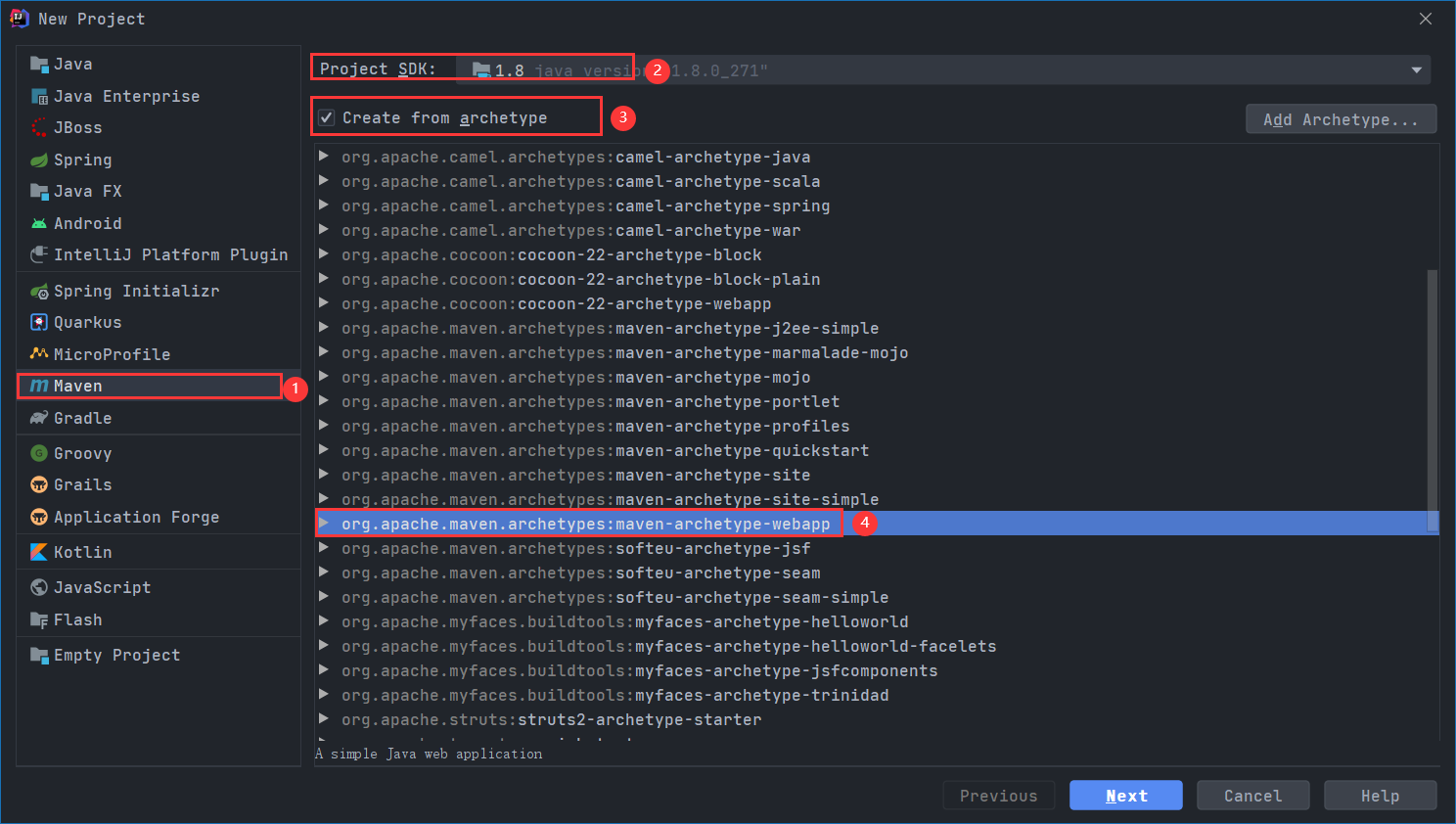The image size is (1456, 824).
Task: Click the Maven 'm' icon
Action: click(x=39, y=386)
